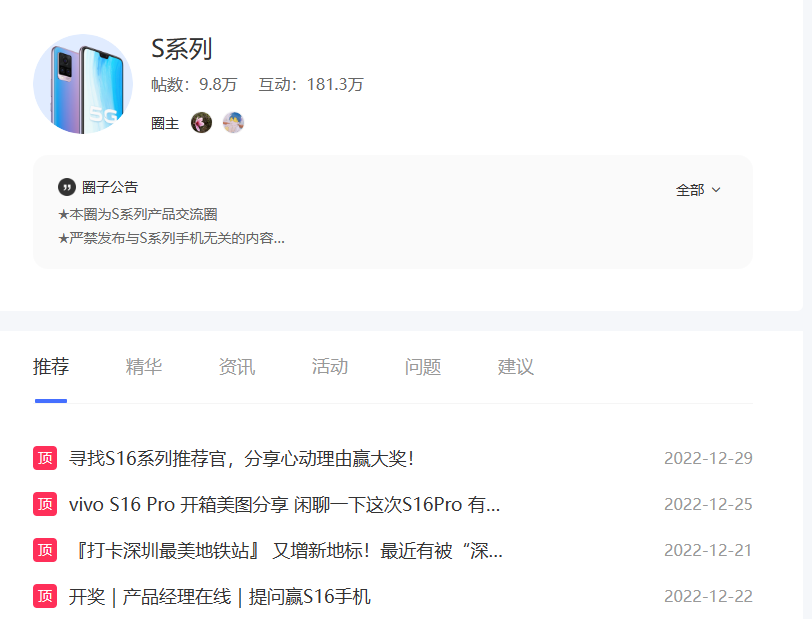
Task: Click the 圈主 label
Action: tap(165, 123)
